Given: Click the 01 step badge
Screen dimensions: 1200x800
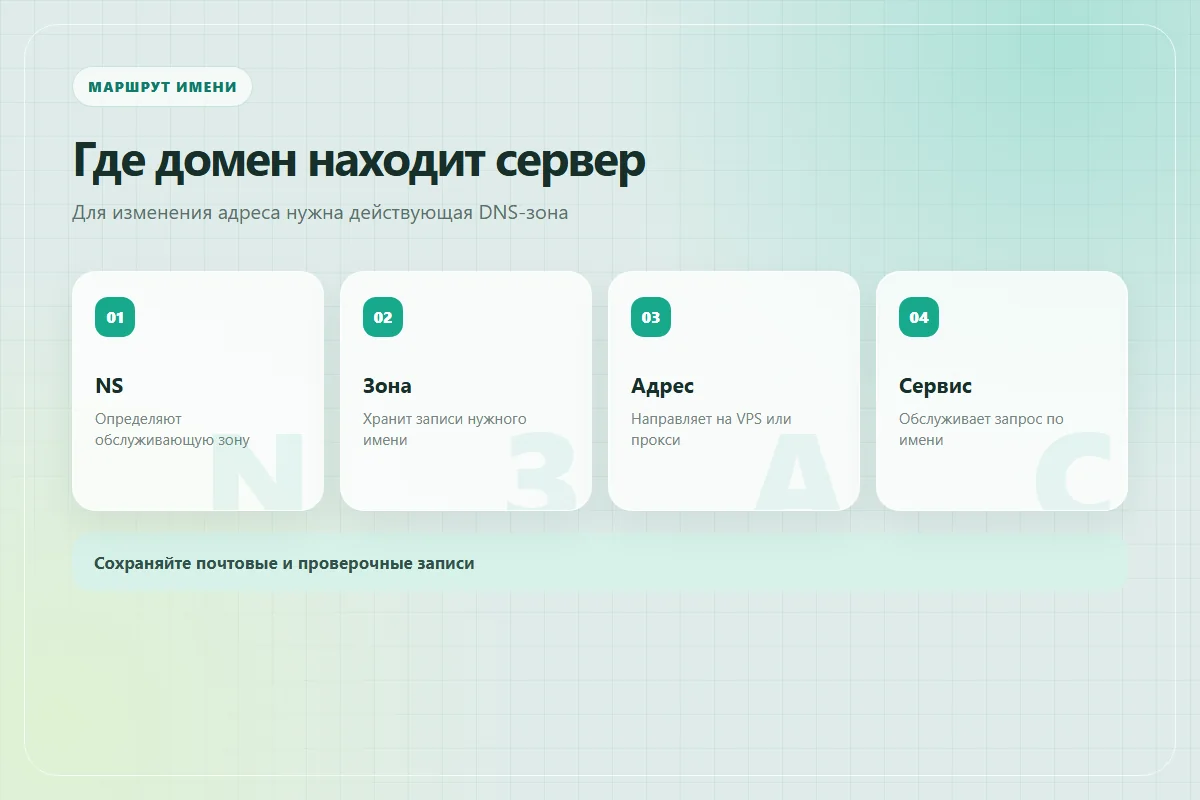Looking at the screenshot, I should tap(115, 317).
